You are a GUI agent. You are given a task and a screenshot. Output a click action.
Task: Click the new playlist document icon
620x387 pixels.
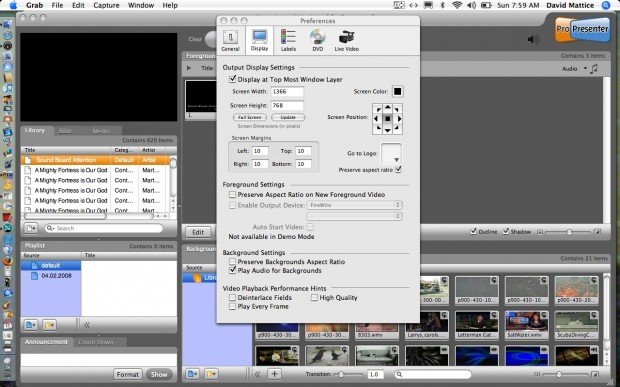click(31, 325)
